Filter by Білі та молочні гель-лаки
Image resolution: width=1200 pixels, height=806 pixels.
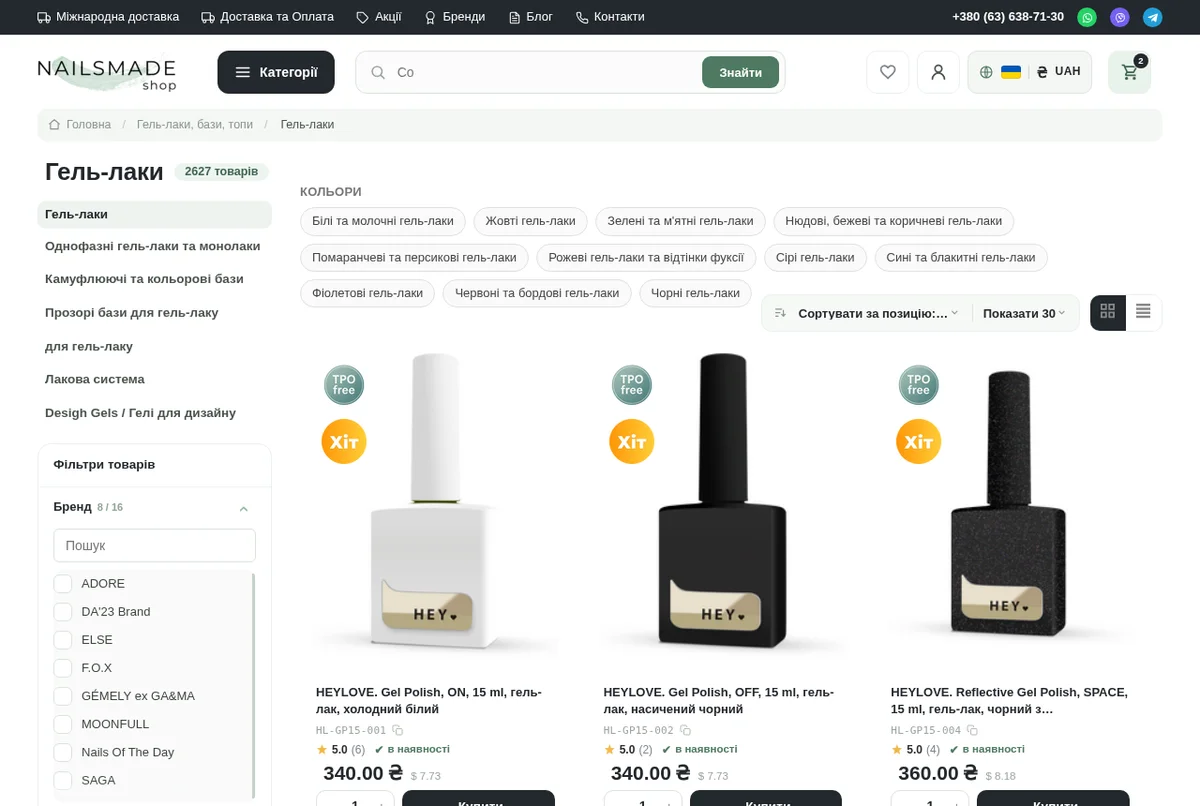[x=383, y=221]
